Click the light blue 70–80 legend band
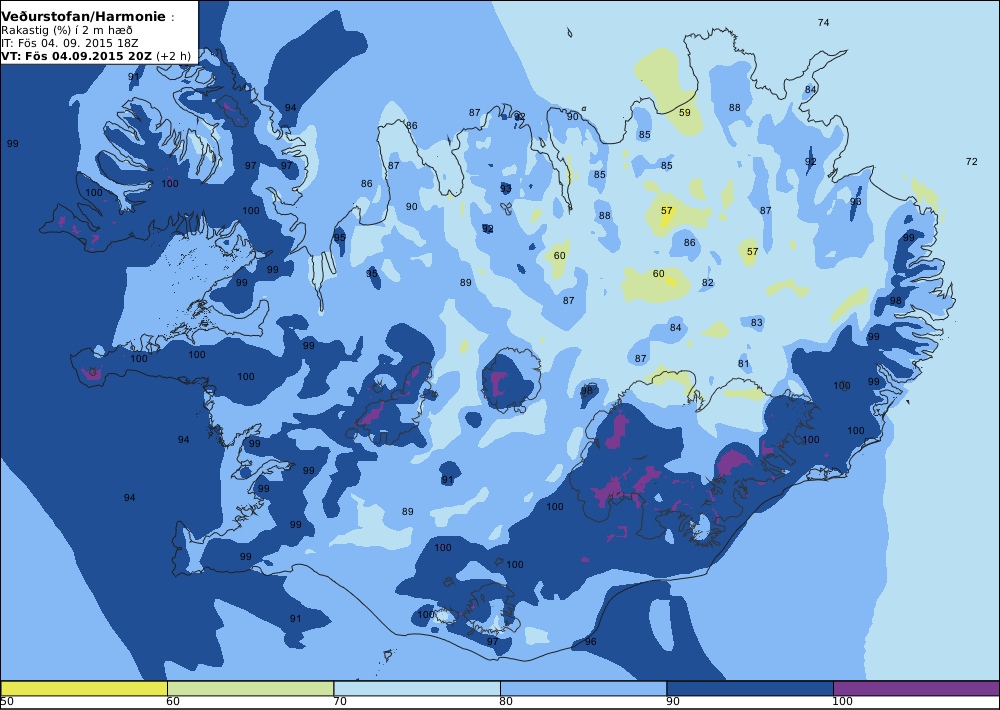The width and height of the screenshot is (1000, 710). click(x=416, y=688)
